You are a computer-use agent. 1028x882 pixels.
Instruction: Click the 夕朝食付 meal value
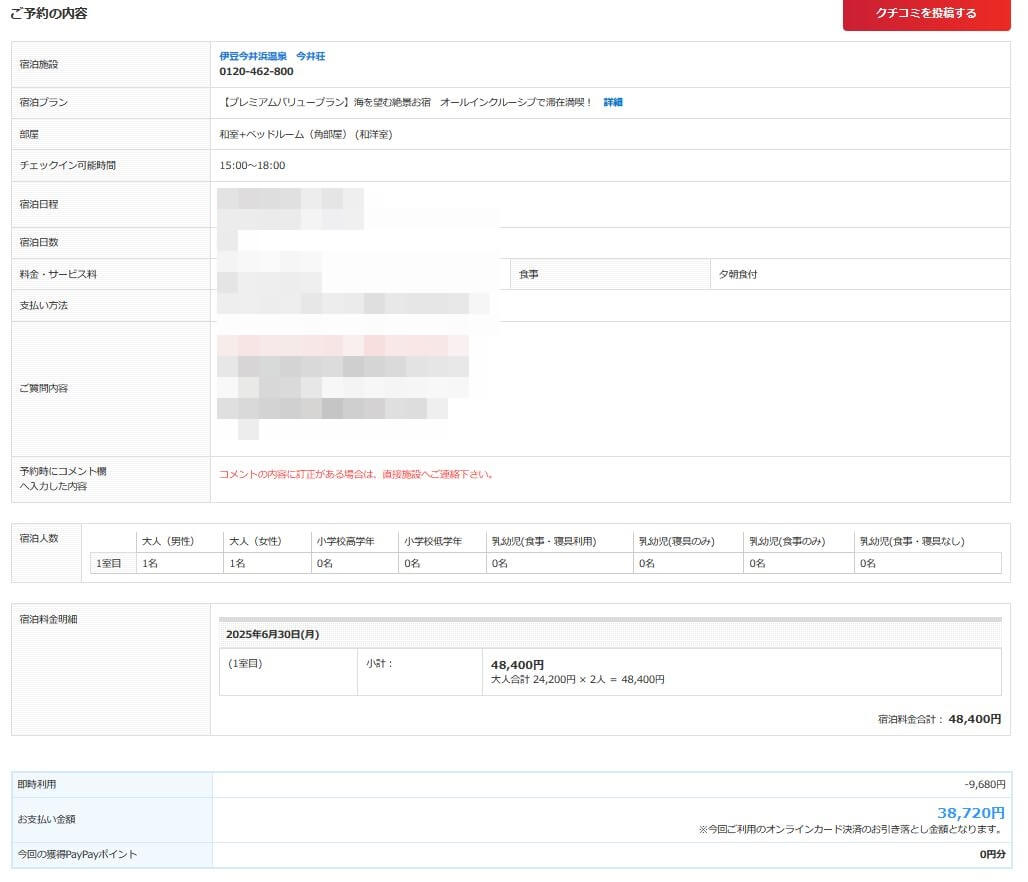click(x=738, y=274)
